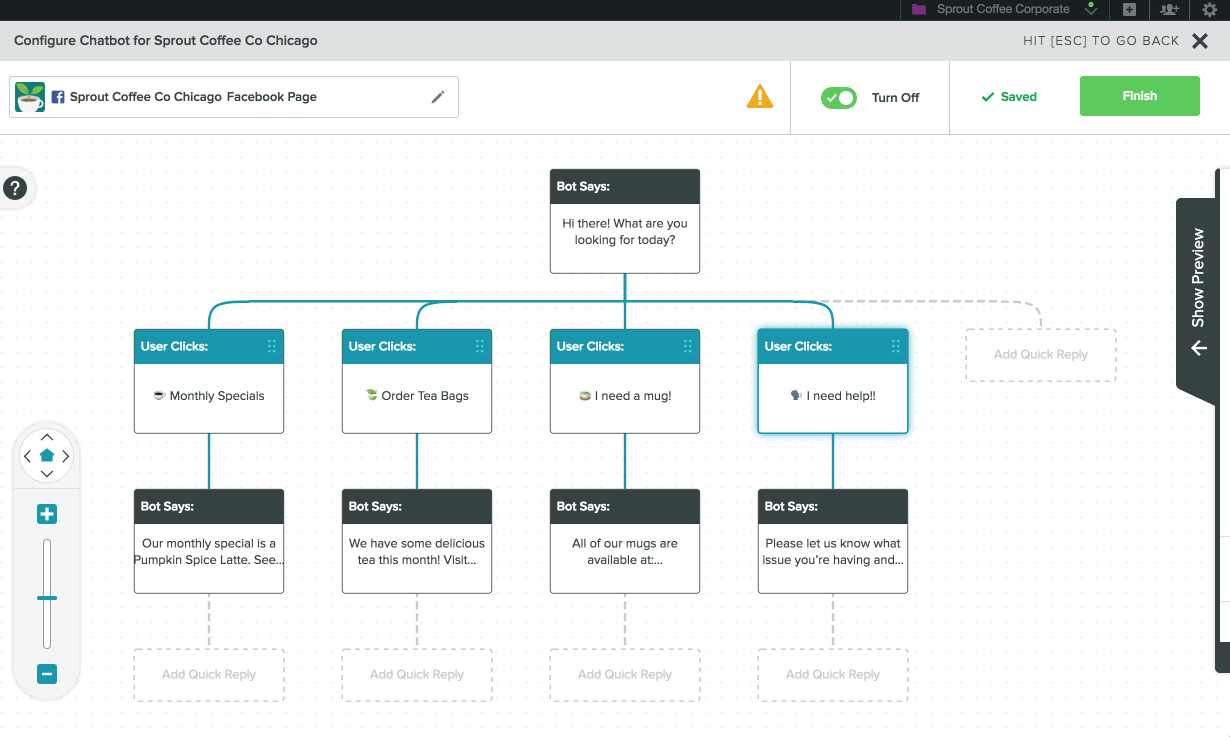Viewport: 1230px width, 737px height.
Task: Pan canvas down with down chevron
Action: (47, 473)
